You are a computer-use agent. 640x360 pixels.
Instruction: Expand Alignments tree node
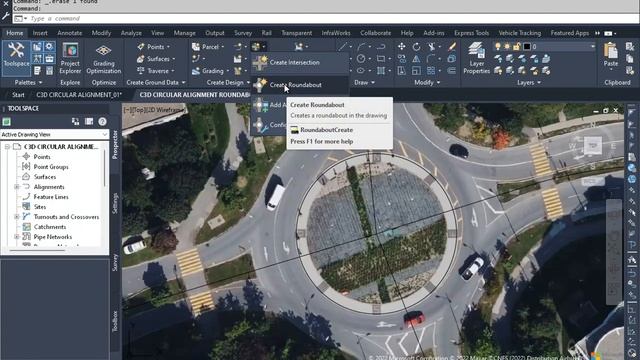point(17,187)
